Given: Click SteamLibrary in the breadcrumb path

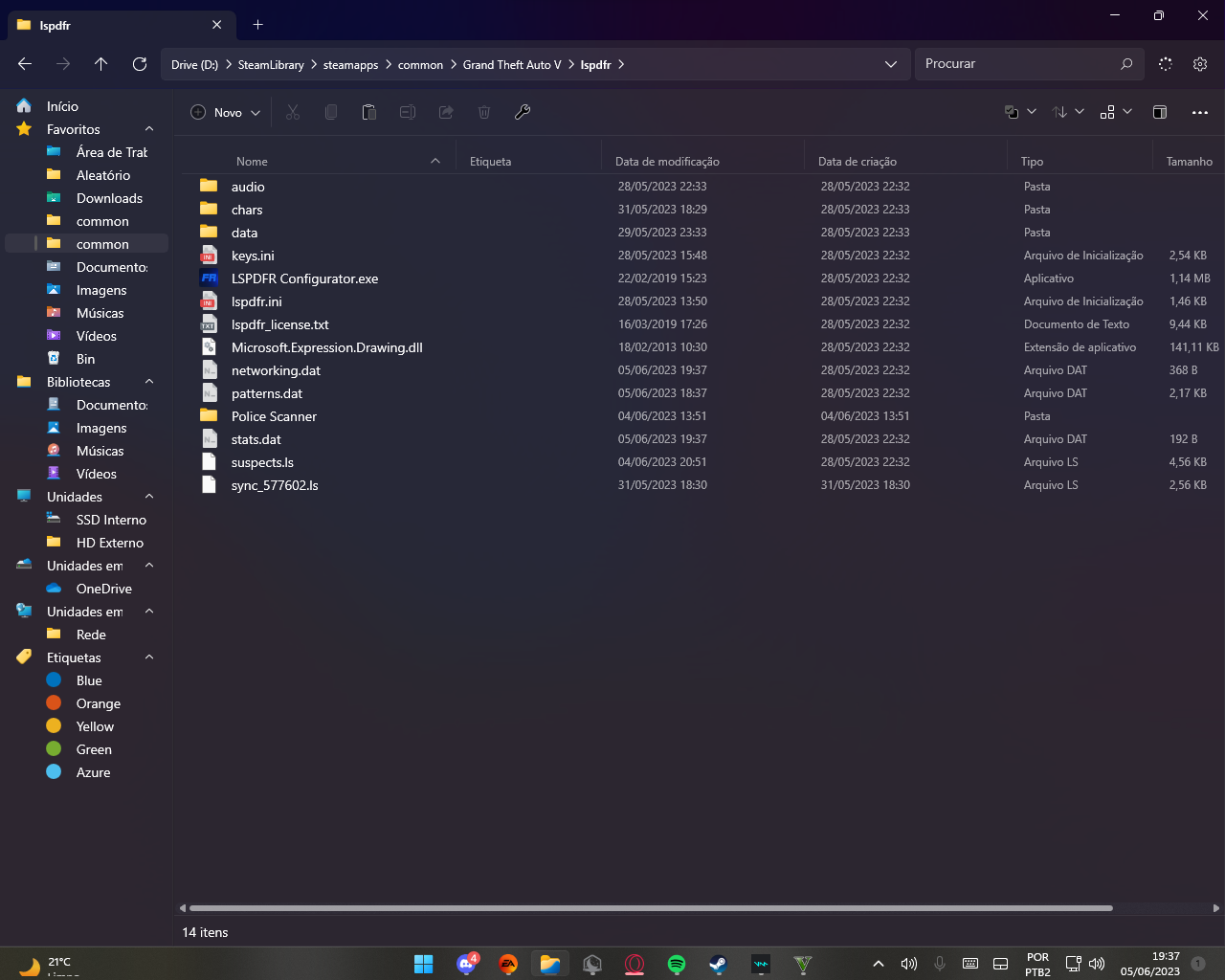Looking at the screenshot, I should click(271, 64).
